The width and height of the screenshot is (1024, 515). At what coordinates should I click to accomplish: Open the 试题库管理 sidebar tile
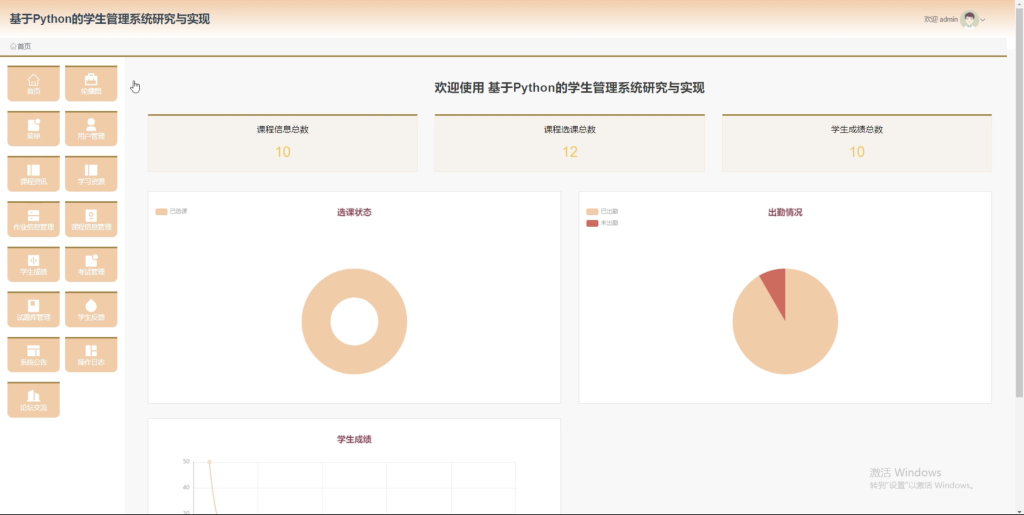point(33,309)
